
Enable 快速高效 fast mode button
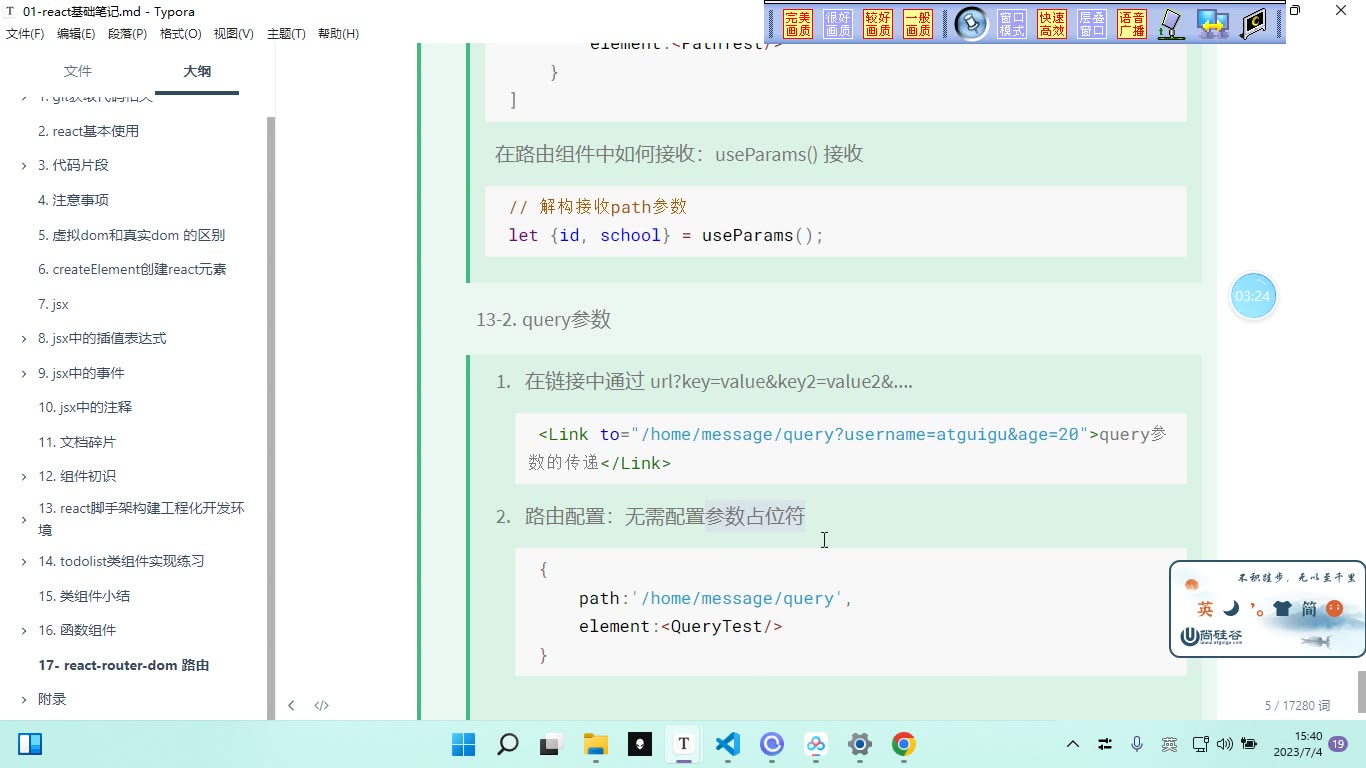pos(1052,24)
